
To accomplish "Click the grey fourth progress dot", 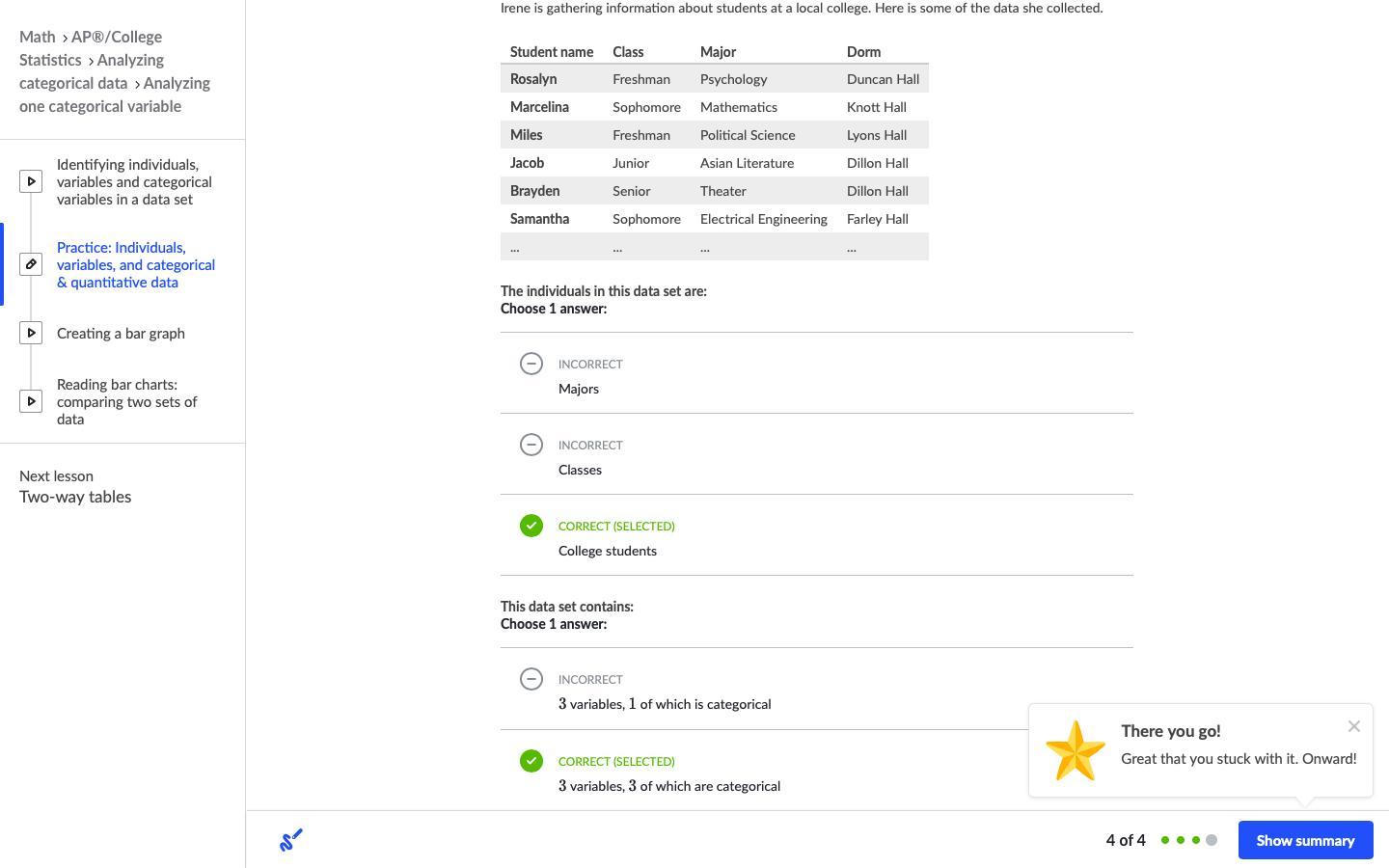I will click(x=1212, y=840).
